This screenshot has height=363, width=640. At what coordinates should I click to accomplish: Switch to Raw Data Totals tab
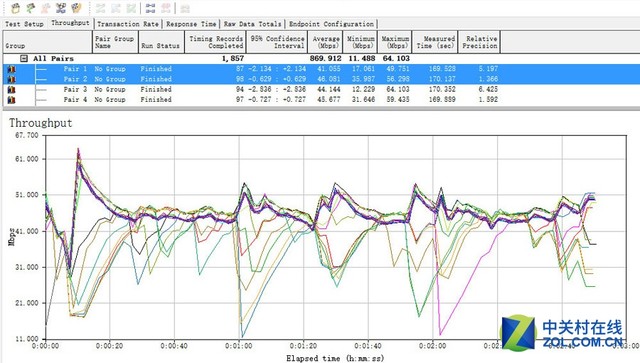click(252, 24)
